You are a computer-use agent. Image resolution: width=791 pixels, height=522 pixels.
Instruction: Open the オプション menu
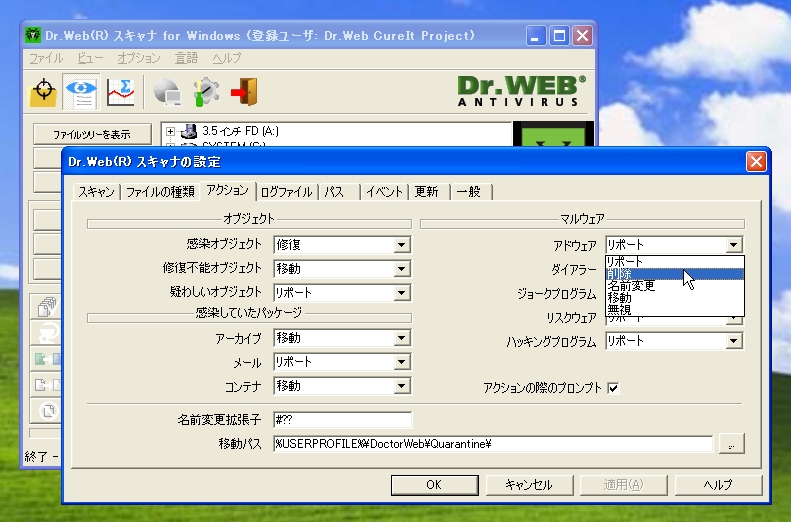click(139, 59)
